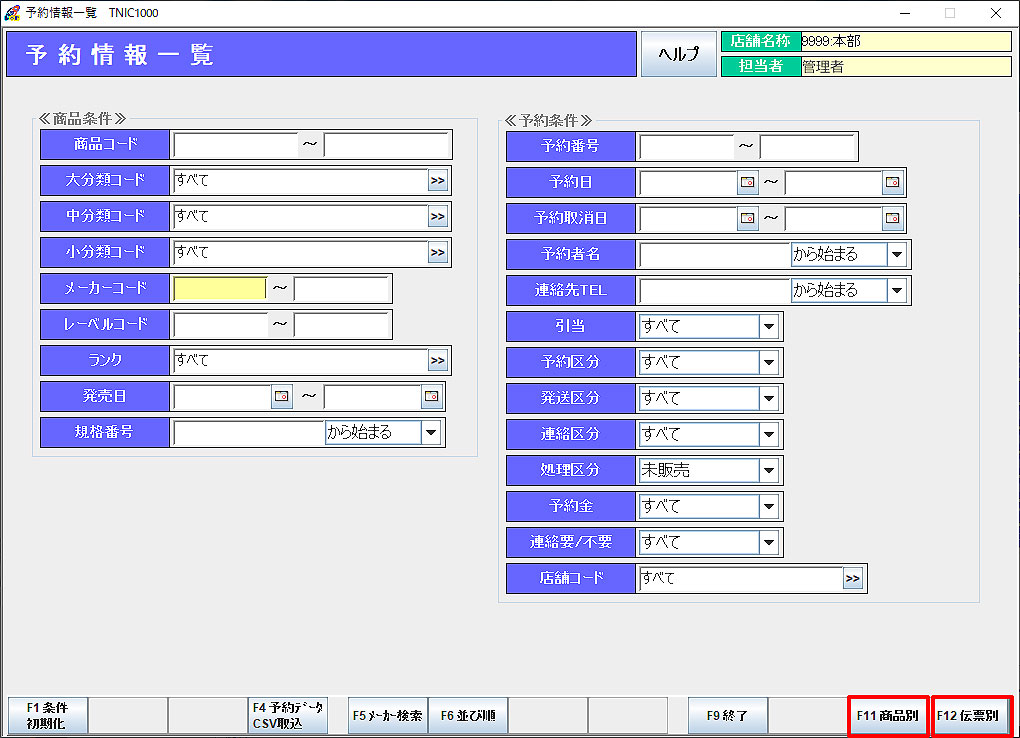Click the ヘルプ help button
The width and height of the screenshot is (1020, 738).
(679, 54)
